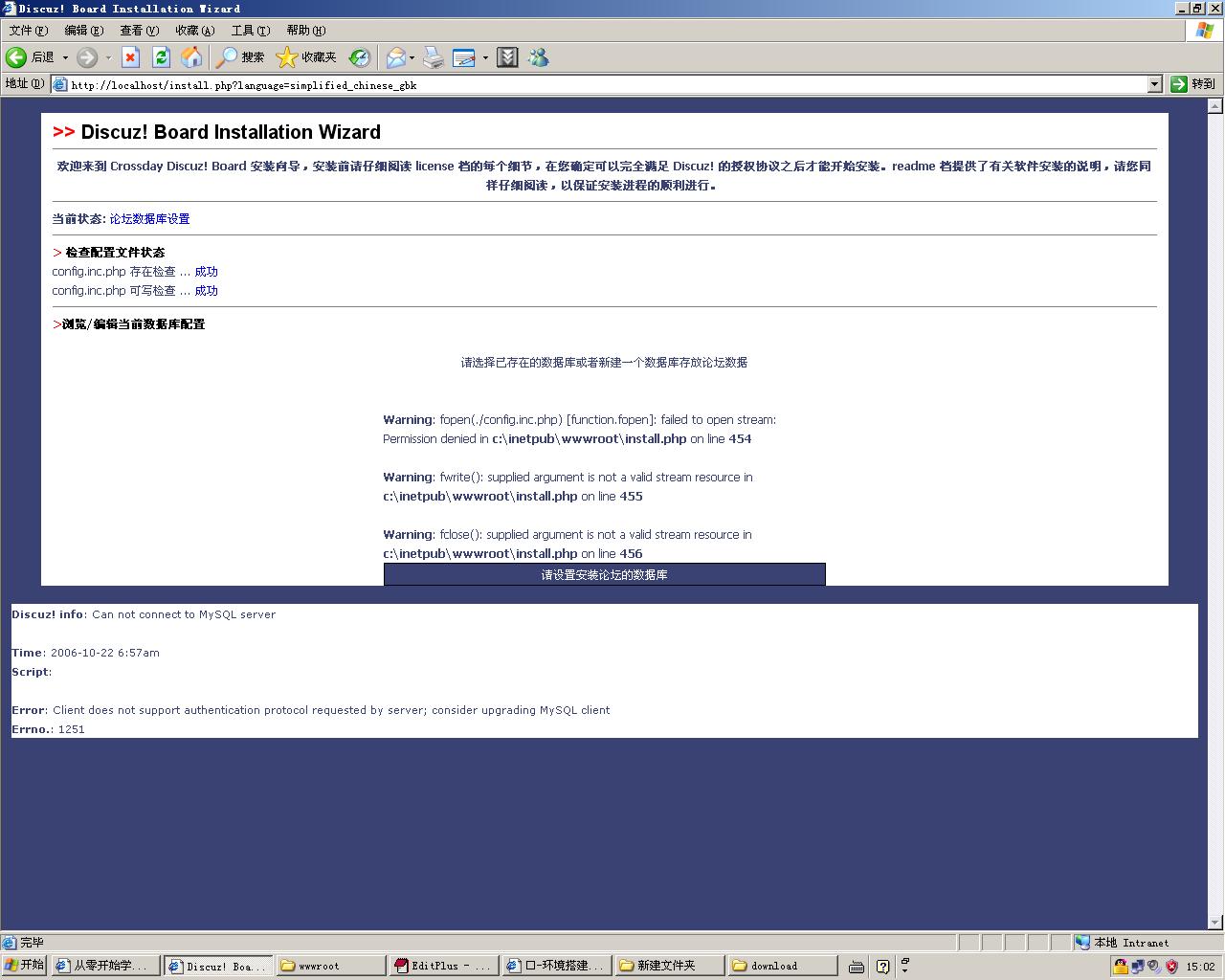
Task: Click the 'on line 455' warning text
Action: [612, 497]
